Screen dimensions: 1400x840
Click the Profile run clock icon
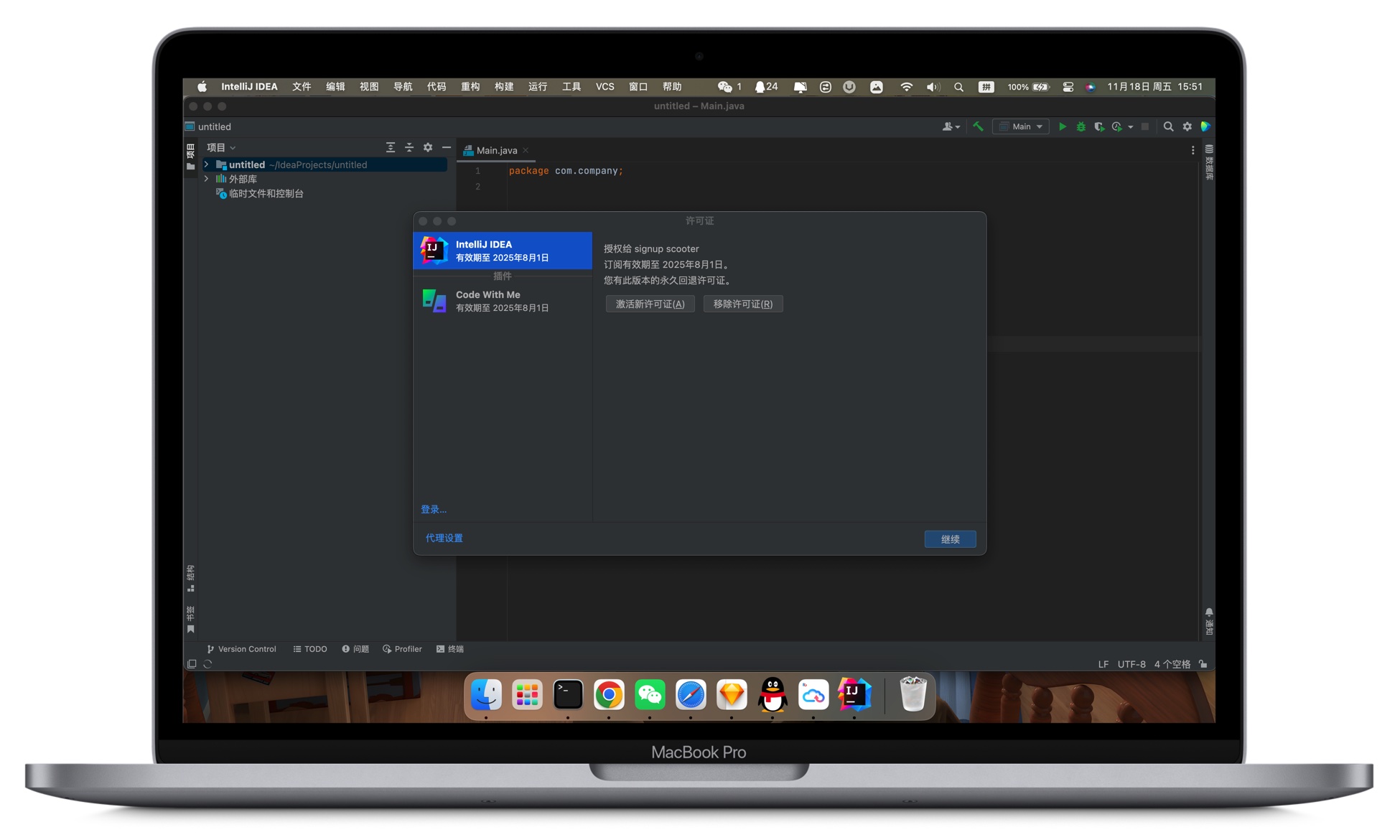pyautogui.click(x=1117, y=126)
